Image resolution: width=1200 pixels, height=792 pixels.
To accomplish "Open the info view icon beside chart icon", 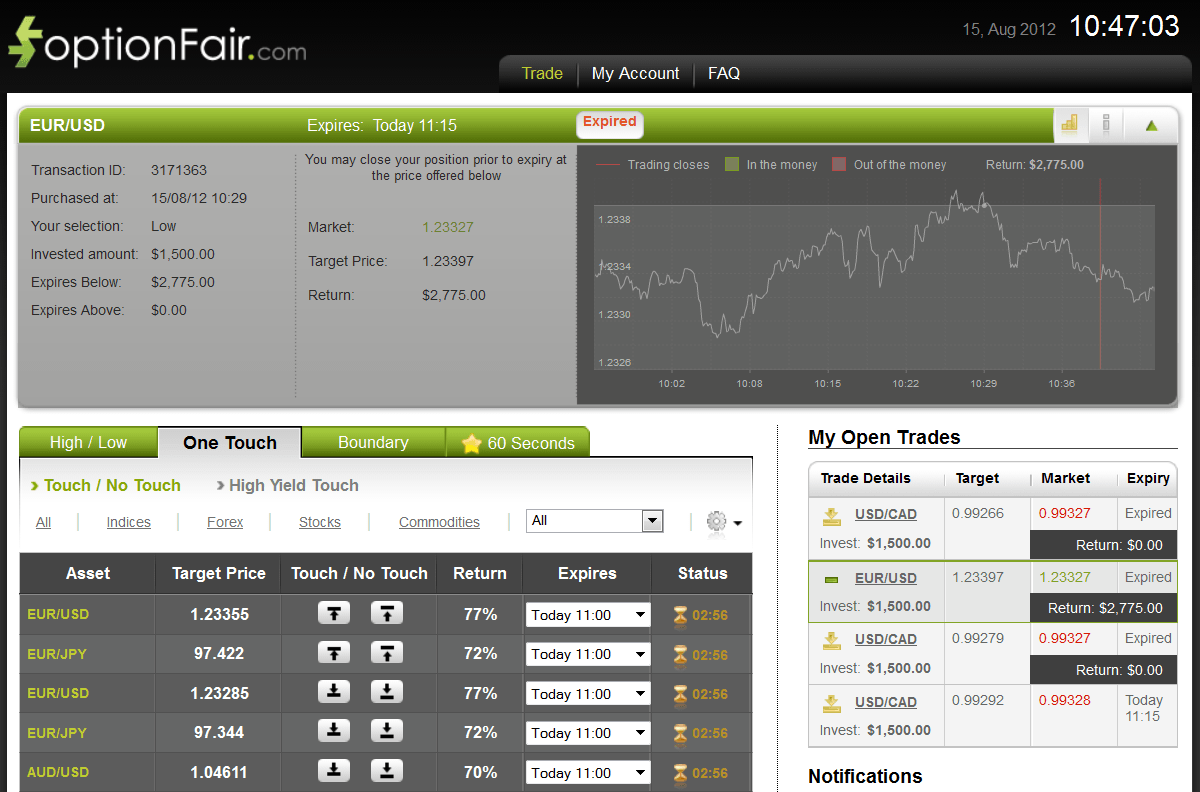I will click(x=1106, y=124).
